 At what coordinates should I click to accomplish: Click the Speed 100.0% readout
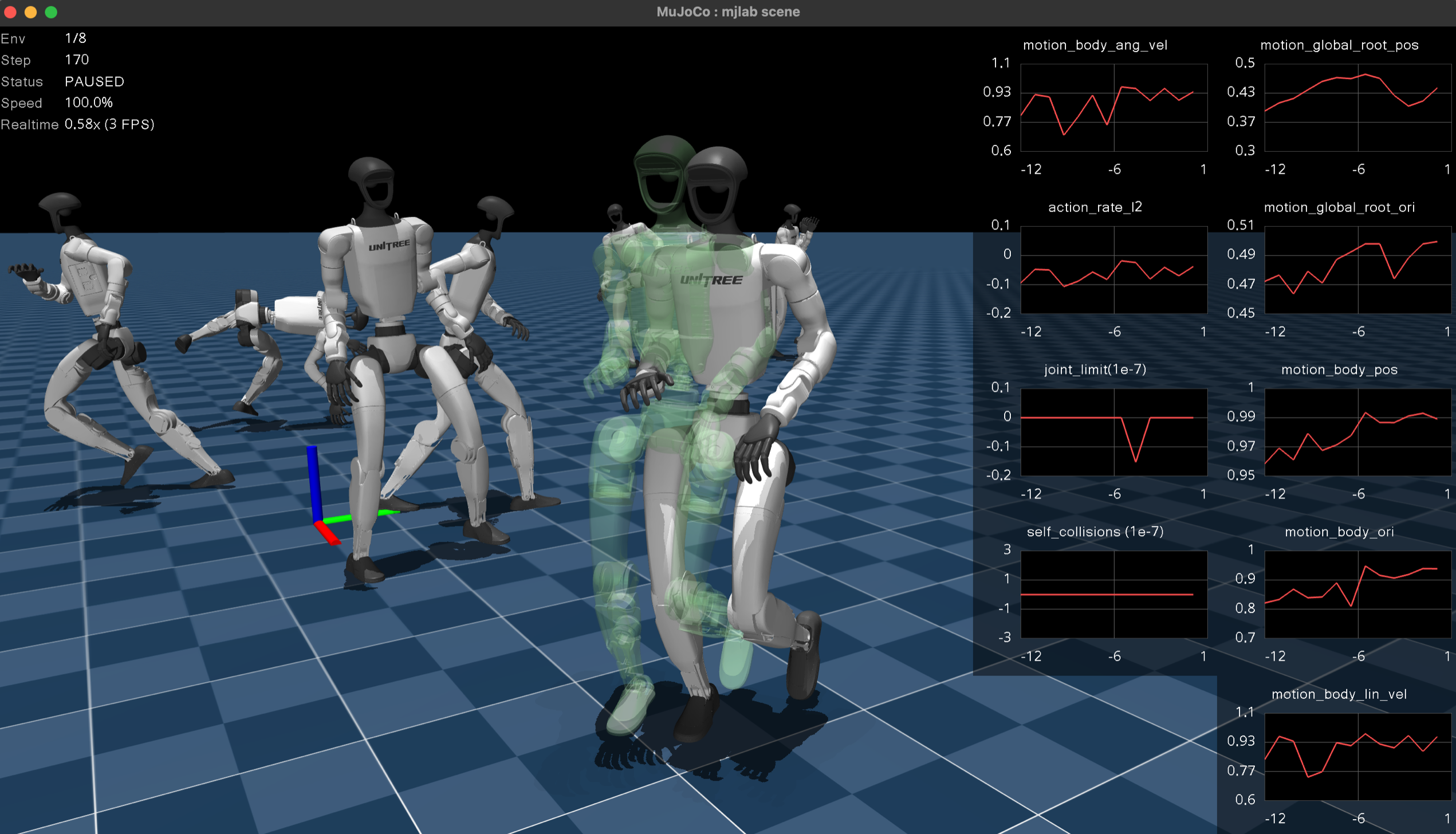pyautogui.click(x=89, y=103)
